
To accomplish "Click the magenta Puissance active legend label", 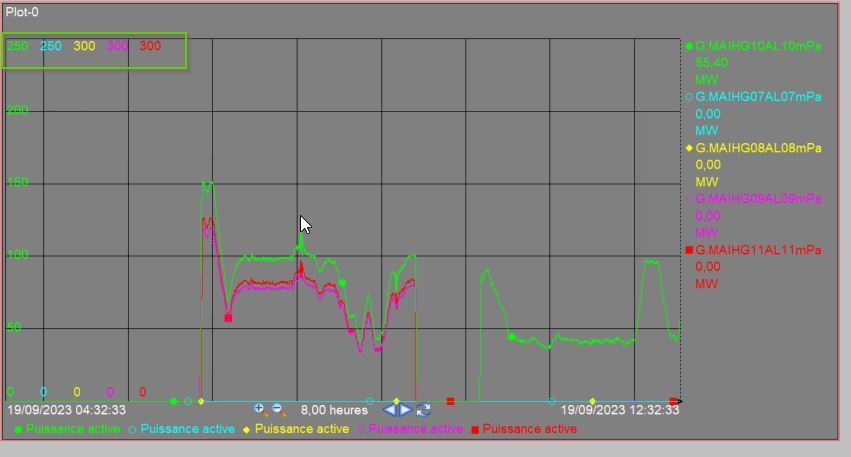I will (415, 429).
